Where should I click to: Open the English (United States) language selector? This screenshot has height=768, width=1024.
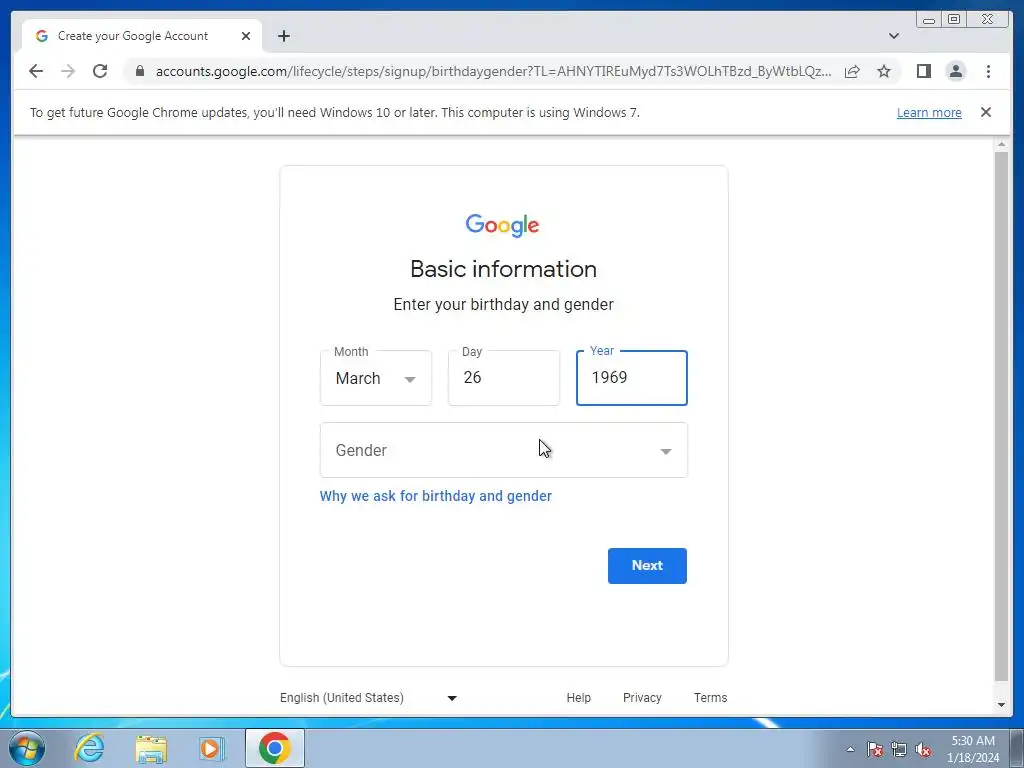pos(368,697)
